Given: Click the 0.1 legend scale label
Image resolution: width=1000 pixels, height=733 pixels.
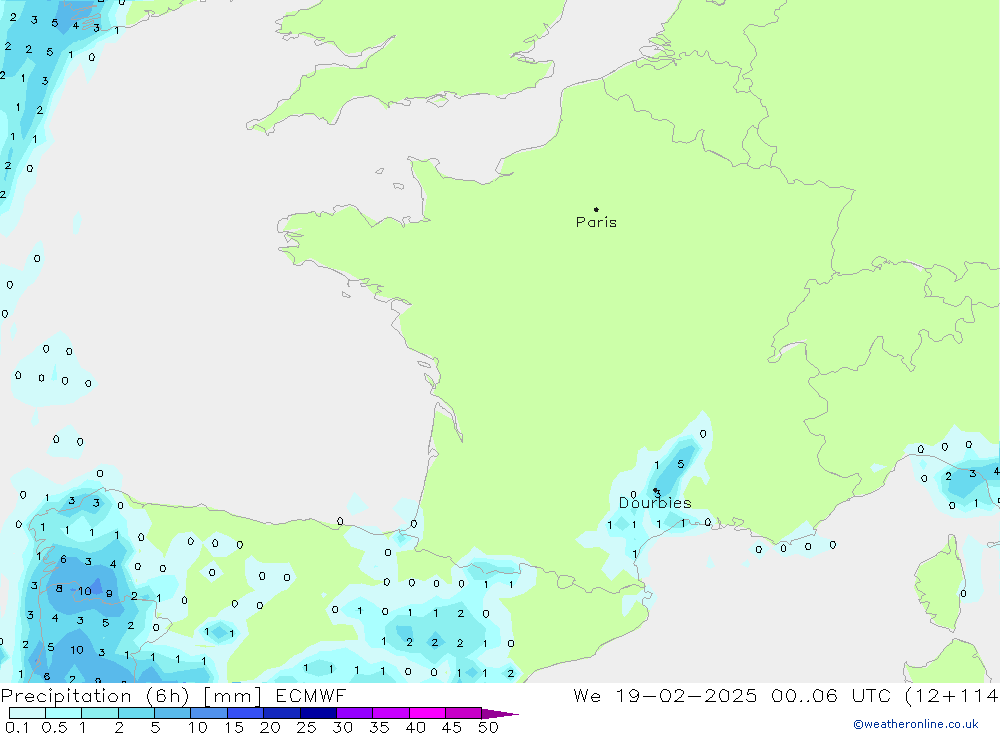Looking at the screenshot, I should click(17, 727).
